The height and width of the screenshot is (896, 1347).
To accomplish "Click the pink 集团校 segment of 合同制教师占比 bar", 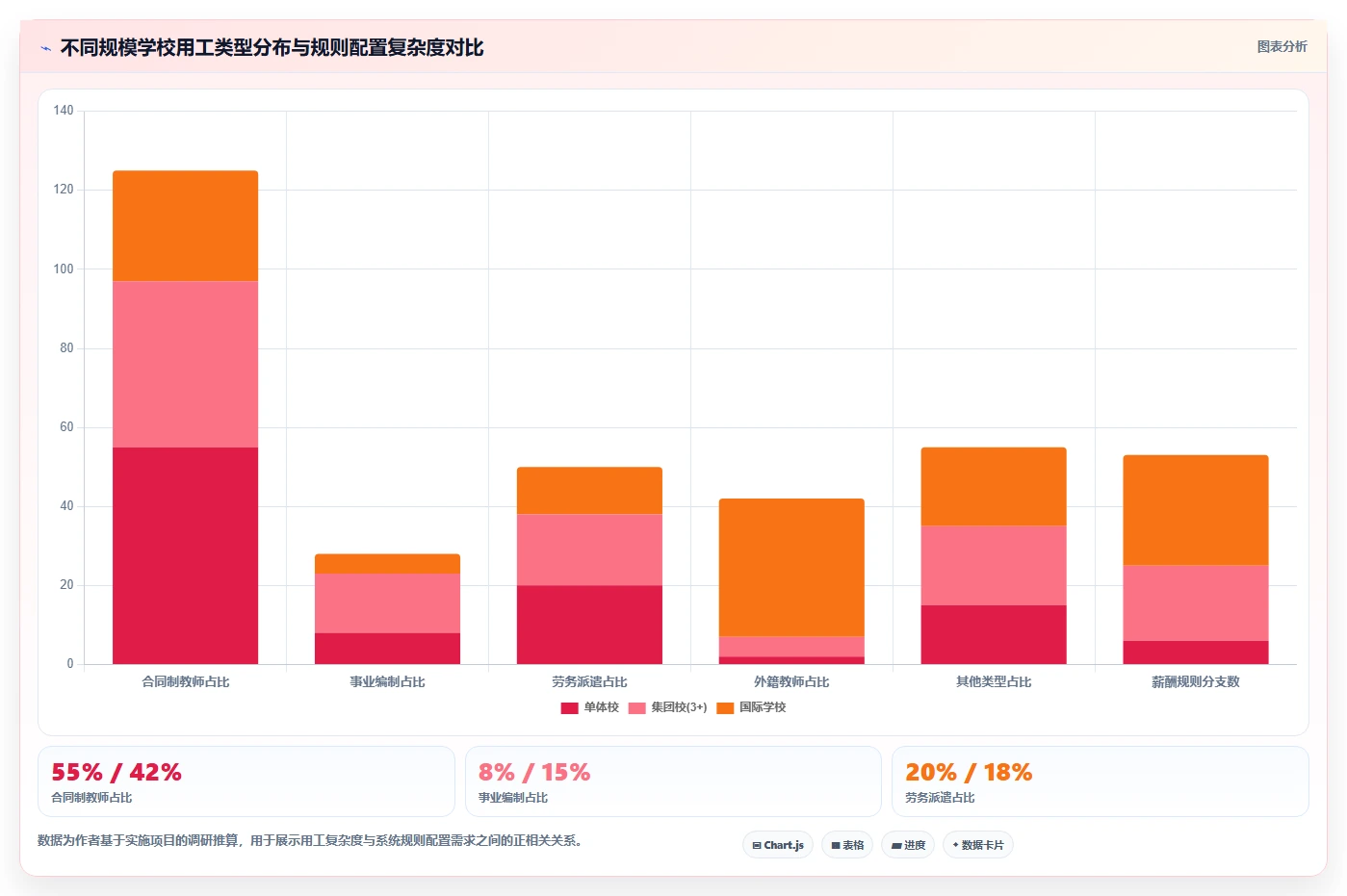I will point(185,364).
